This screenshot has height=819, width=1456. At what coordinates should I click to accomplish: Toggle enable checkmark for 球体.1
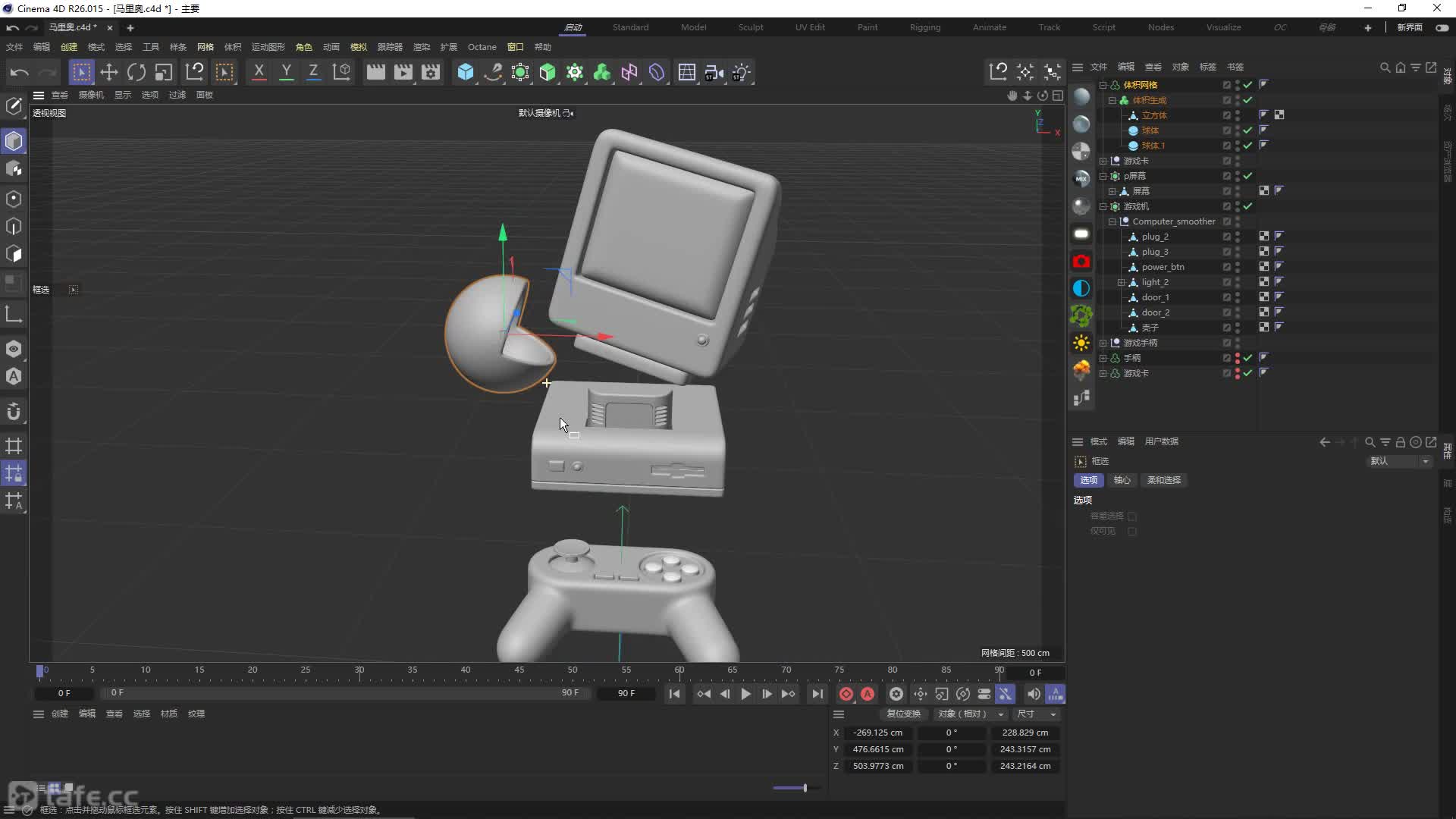(1247, 146)
